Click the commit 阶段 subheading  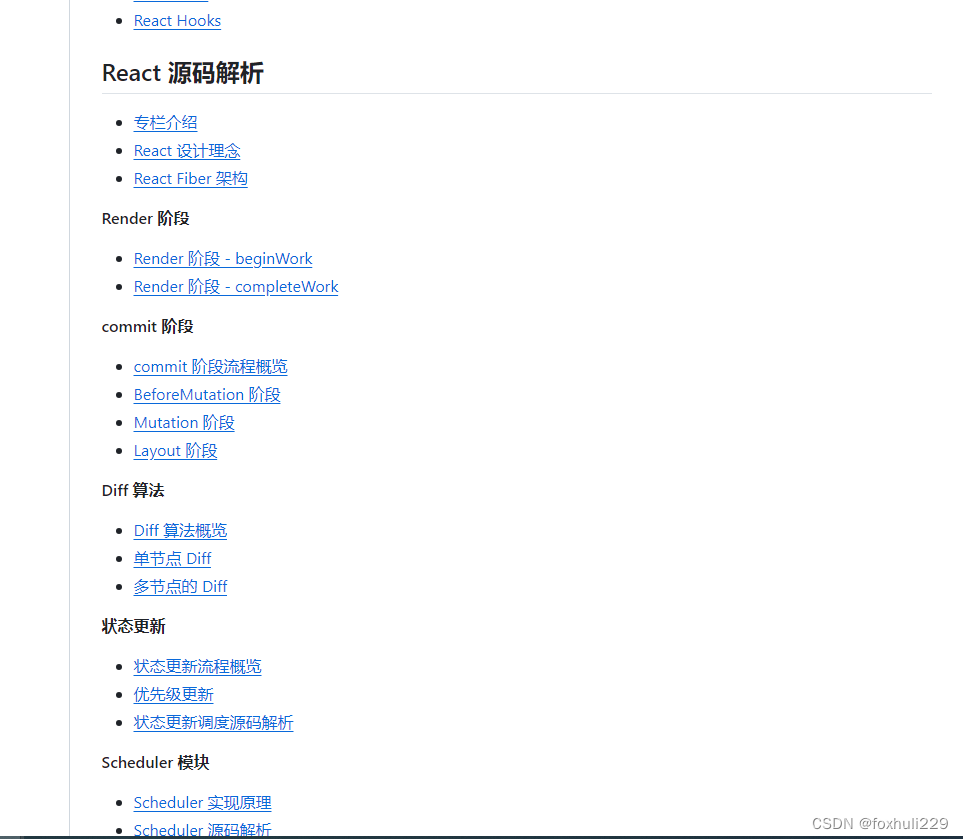[x=147, y=327]
